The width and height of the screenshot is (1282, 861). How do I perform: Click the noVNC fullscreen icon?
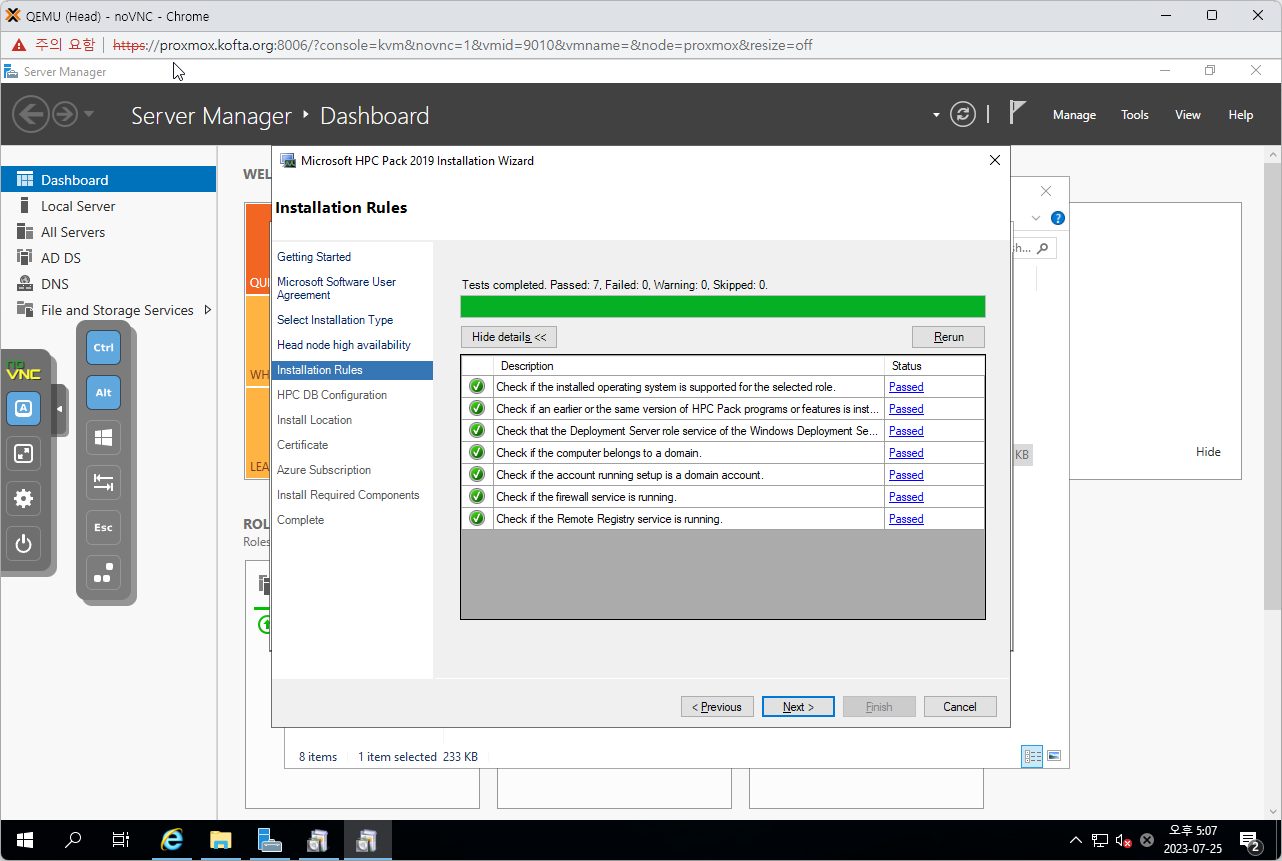tap(24, 454)
